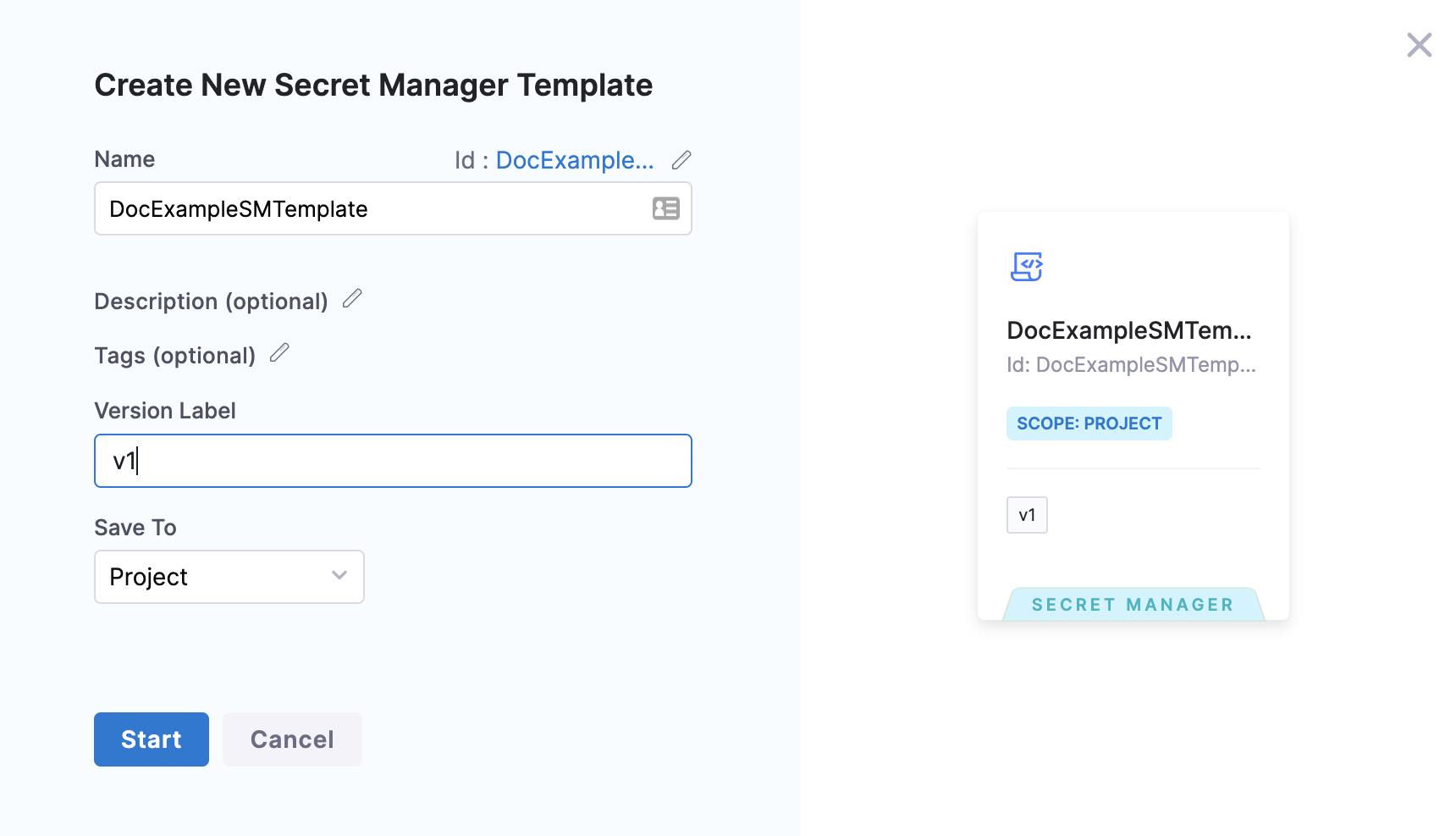This screenshot has width=1456, height=836.
Task: Click the SCOPE: PROJECT badge
Action: pyautogui.click(x=1089, y=424)
